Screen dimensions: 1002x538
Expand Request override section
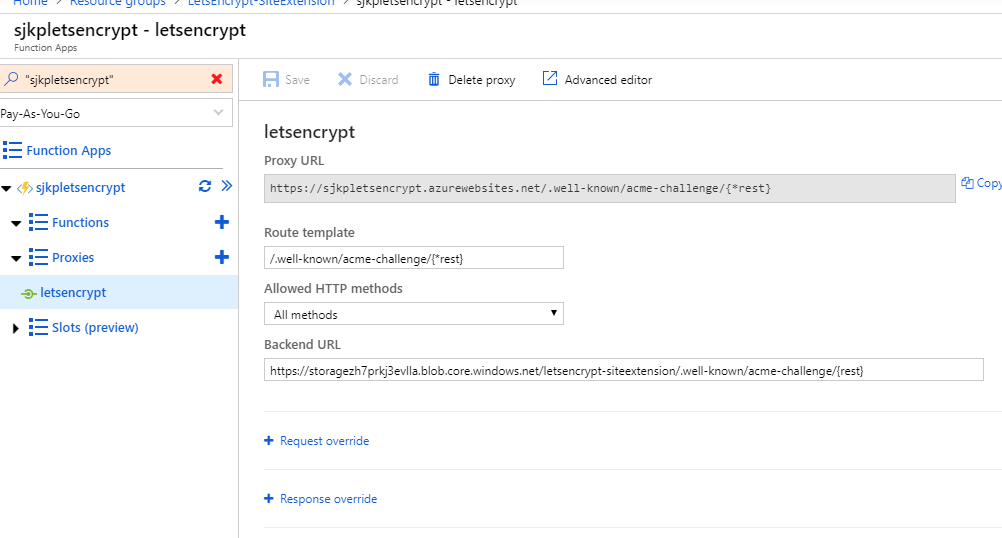pos(324,441)
